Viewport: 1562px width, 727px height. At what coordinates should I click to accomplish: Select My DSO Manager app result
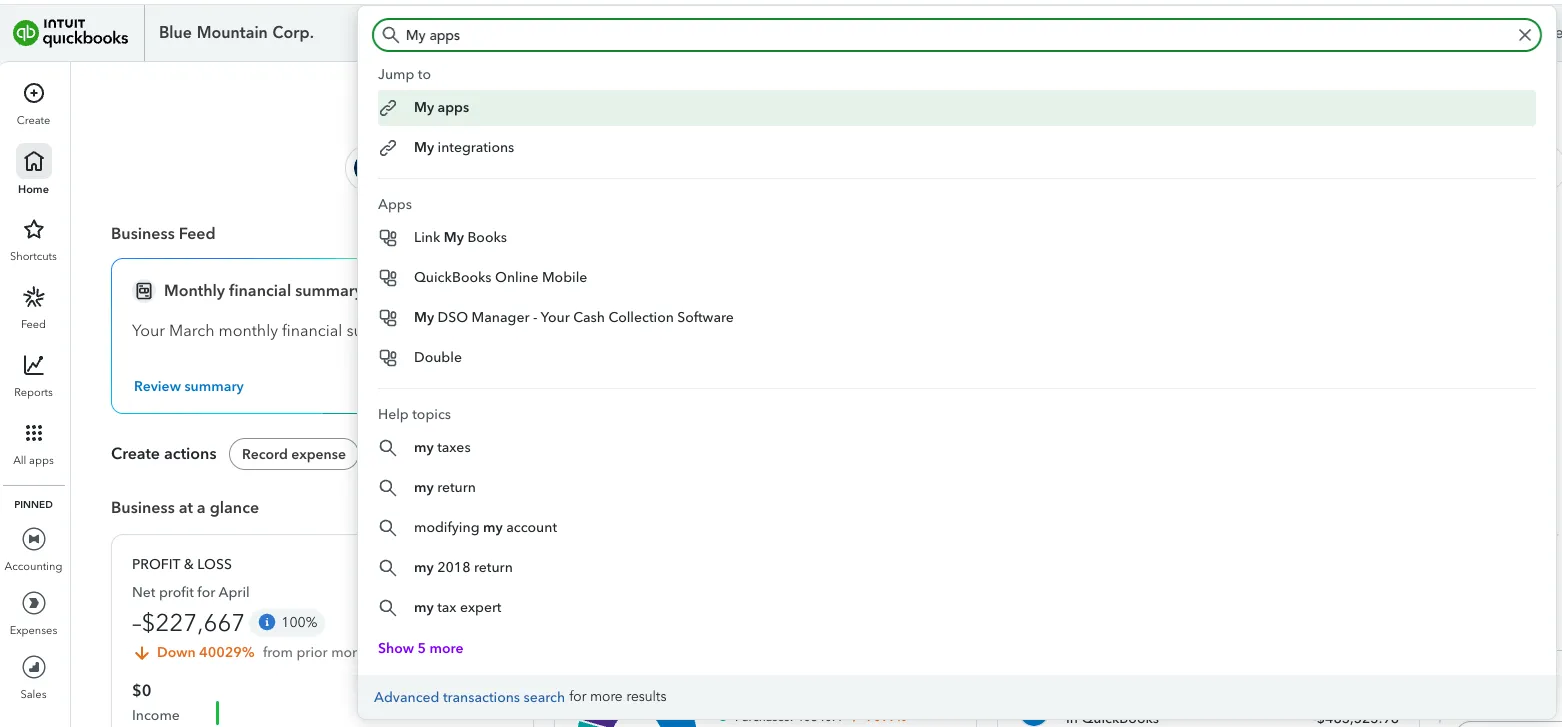957,318
